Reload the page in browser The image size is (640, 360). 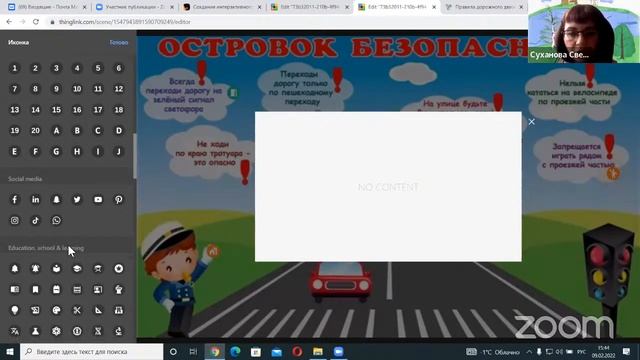click(36, 22)
